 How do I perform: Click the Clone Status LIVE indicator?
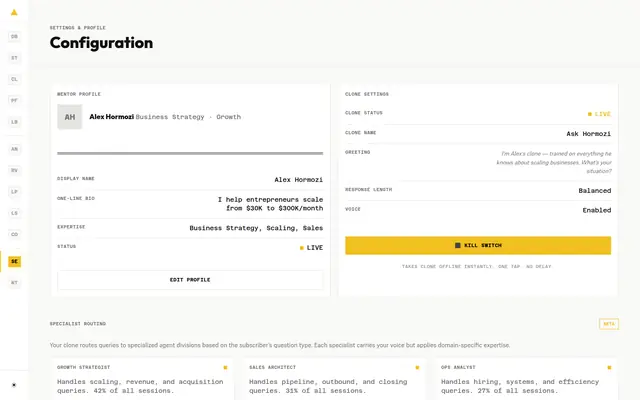coord(599,114)
